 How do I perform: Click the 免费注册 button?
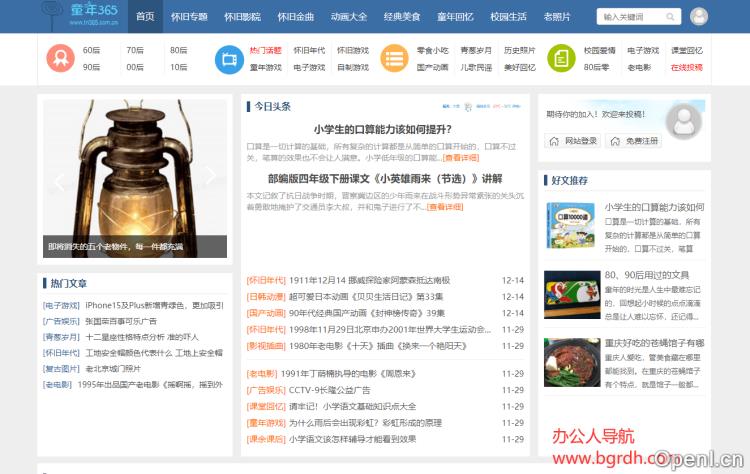[x=635, y=141]
